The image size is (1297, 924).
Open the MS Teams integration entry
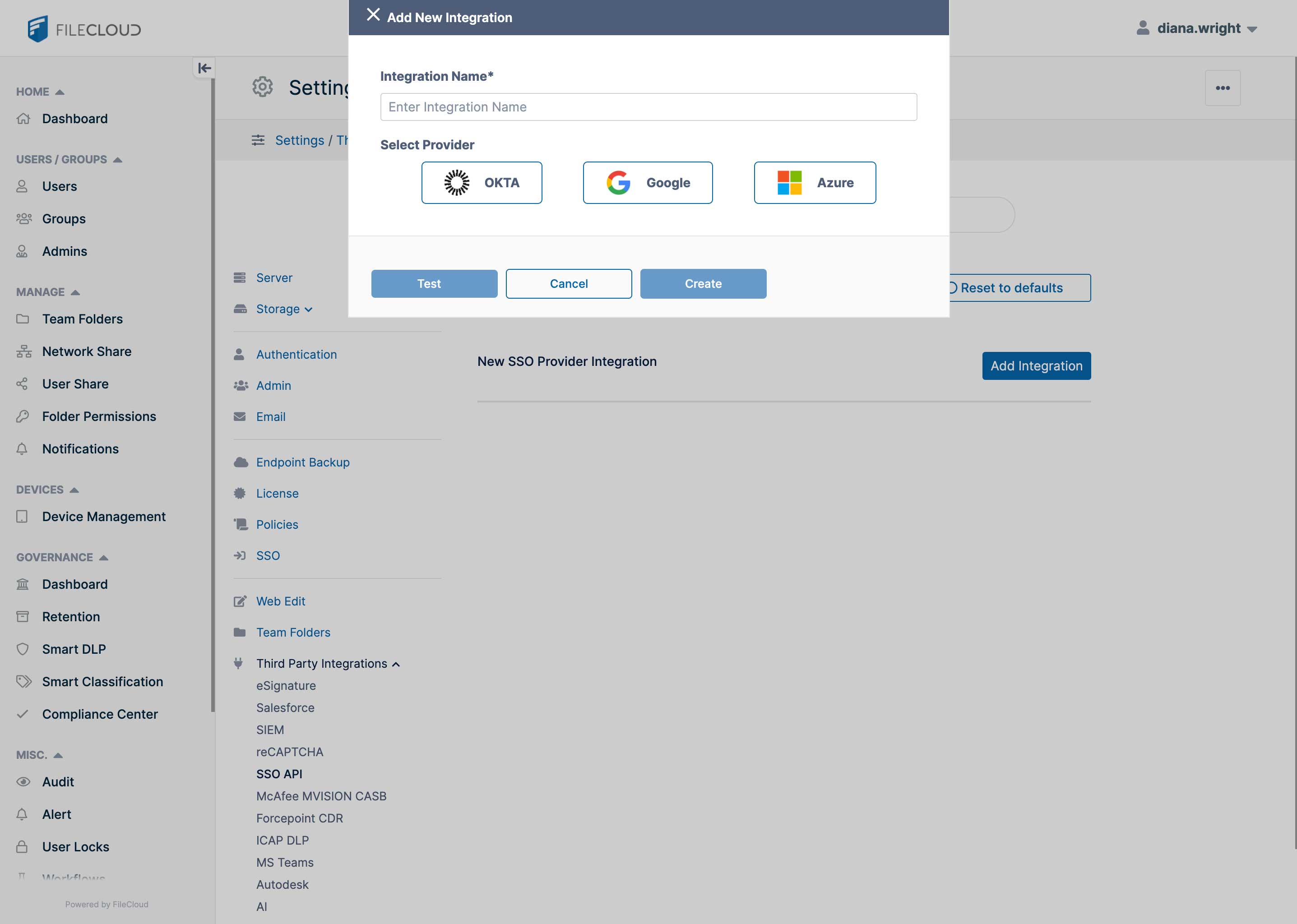tap(285, 862)
